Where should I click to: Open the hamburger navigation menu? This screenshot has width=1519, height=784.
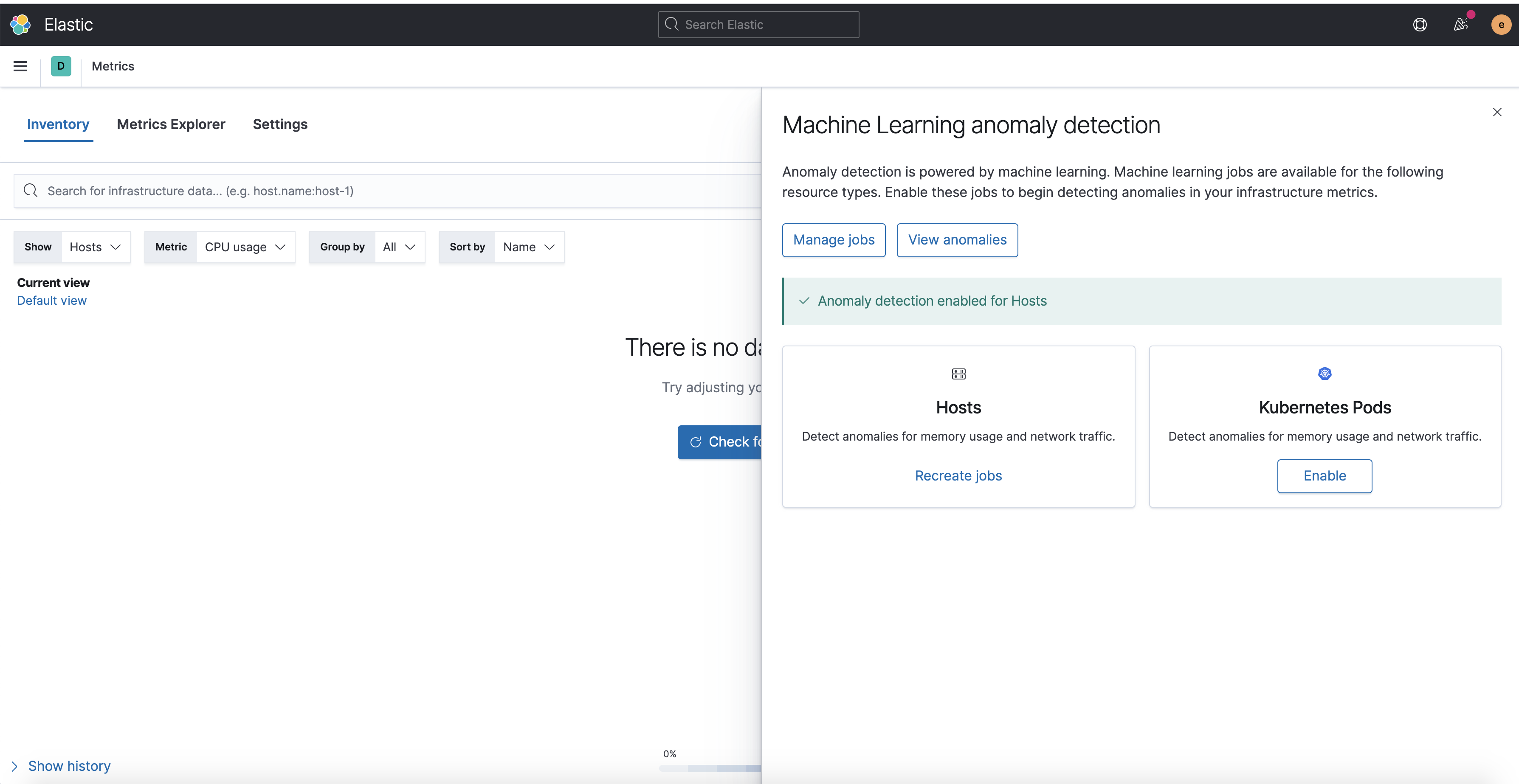(21, 66)
